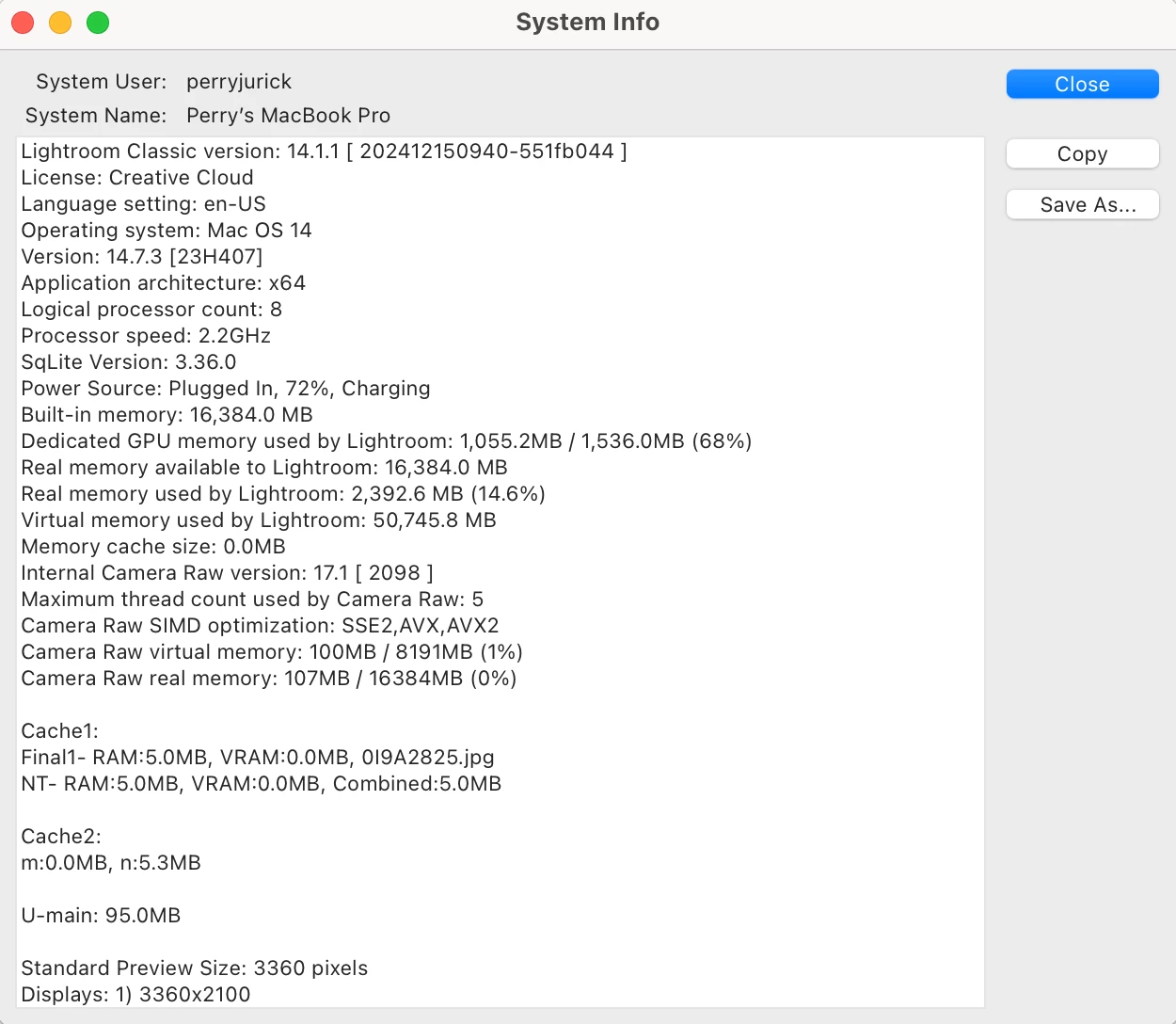Click the Camera Raw SIMD optimization line

tap(261, 626)
